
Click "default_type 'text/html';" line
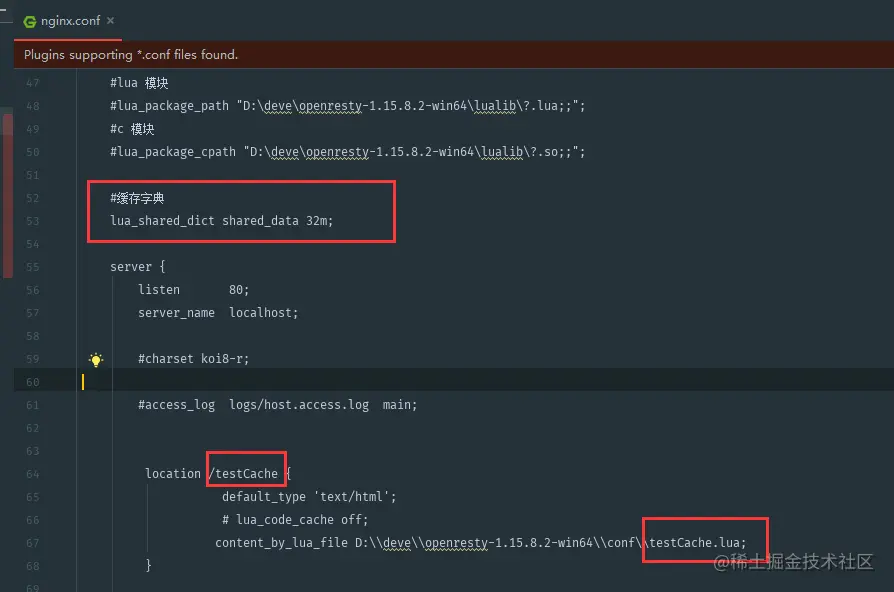tap(309, 497)
